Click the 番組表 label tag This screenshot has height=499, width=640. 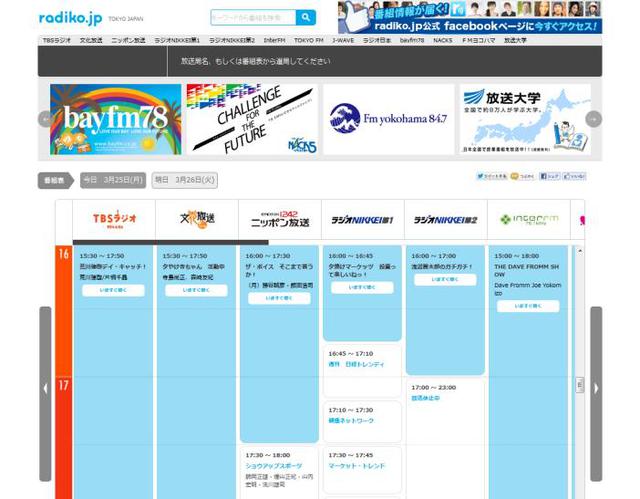[x=55, y=180]
